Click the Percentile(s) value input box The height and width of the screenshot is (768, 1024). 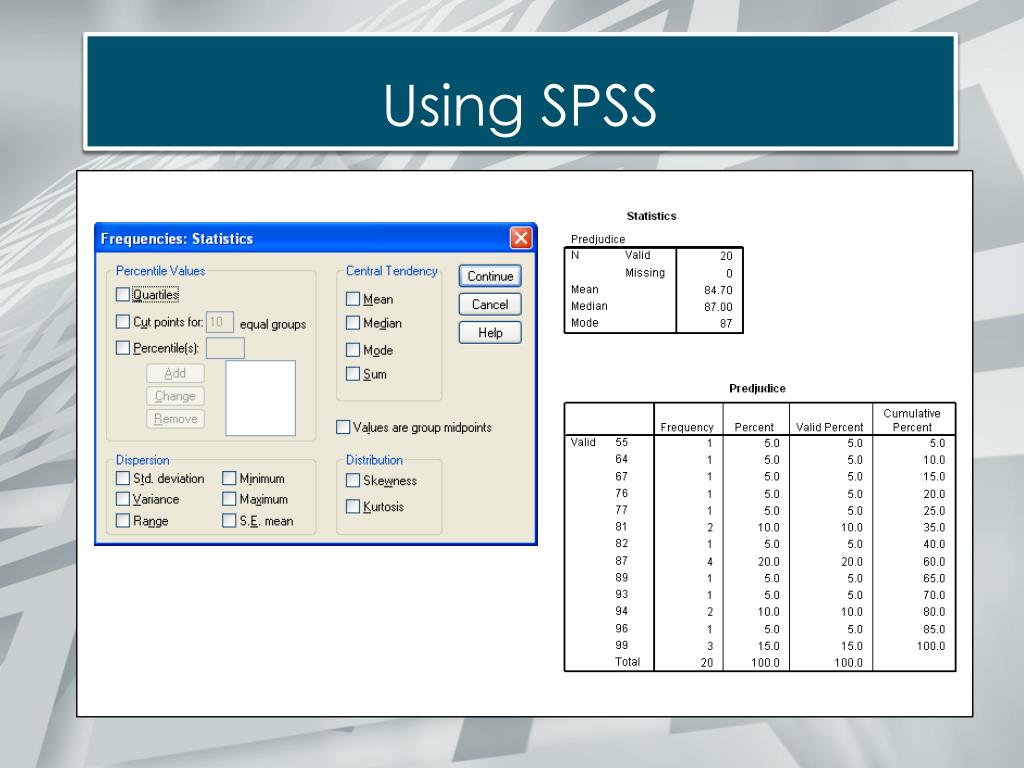click(x=225, y=348)
